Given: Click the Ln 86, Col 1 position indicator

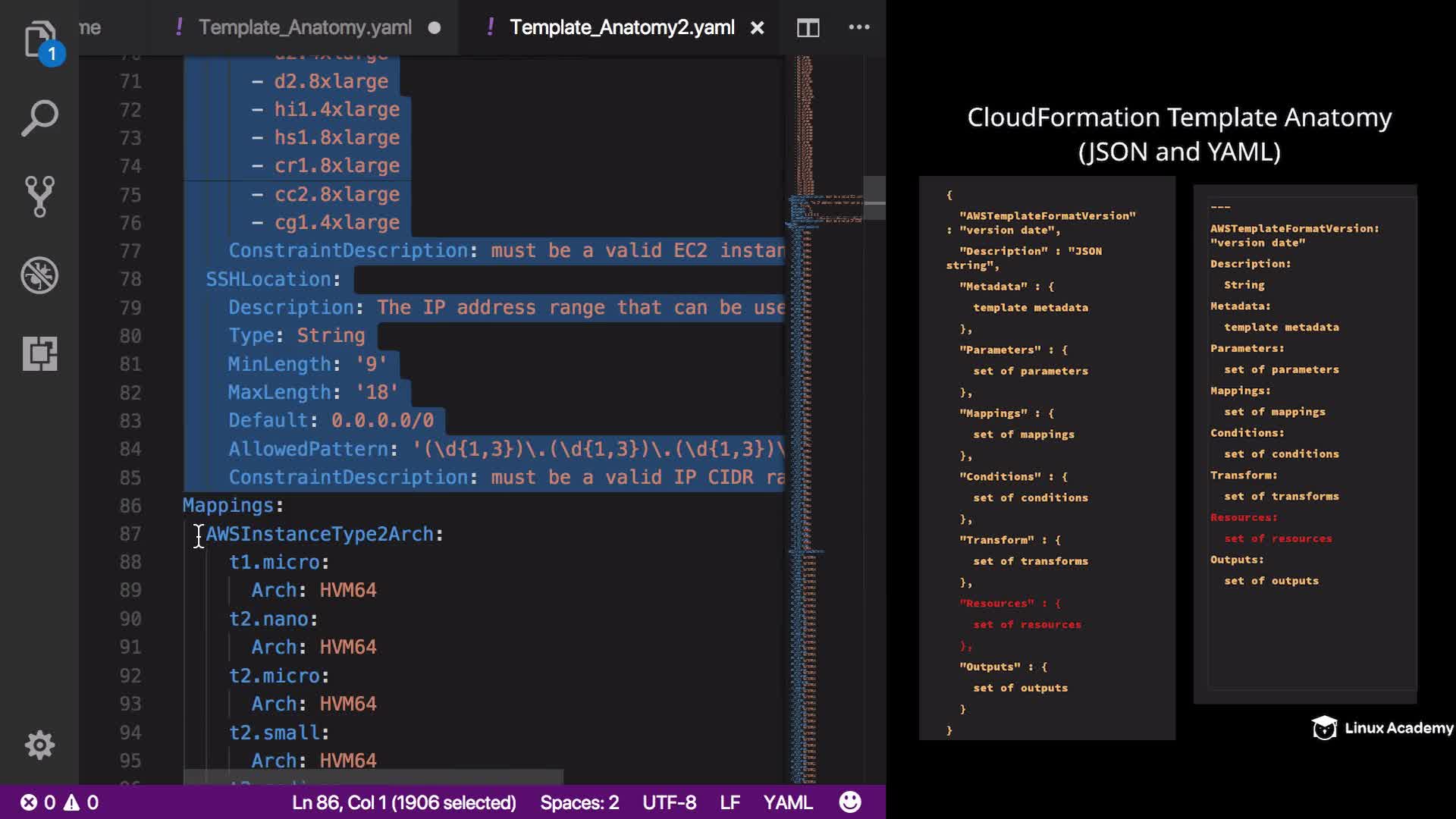Looking at the screenshot, I should pyautogui.click(x=403, y=802).
